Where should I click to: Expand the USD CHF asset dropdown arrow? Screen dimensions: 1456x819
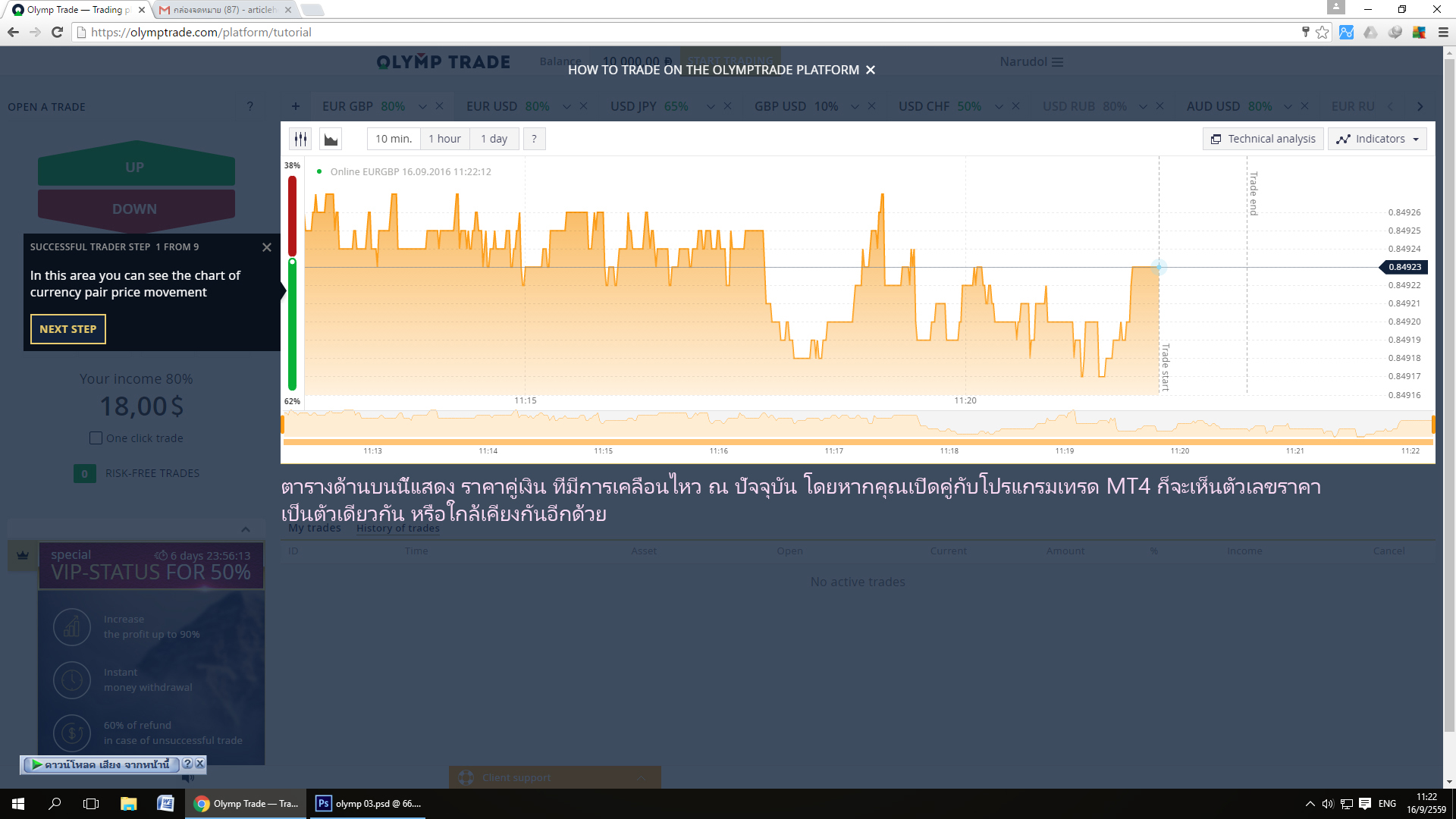pos(999,107)
